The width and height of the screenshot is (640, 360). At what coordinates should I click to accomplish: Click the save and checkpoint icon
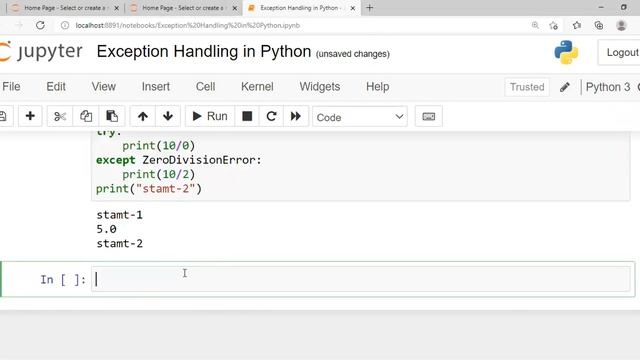[x=3, y=116]
